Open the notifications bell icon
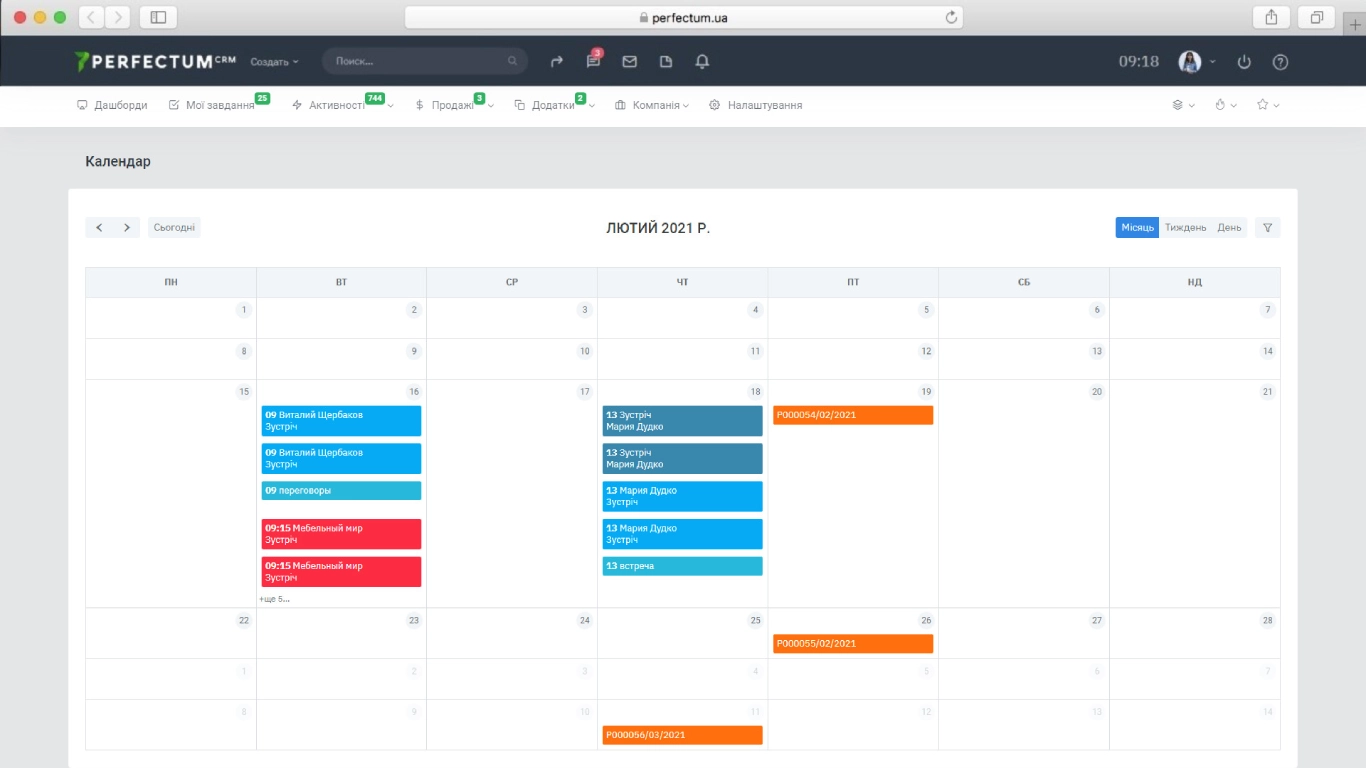The height and width of the screenshot is (768, 1366). pos(702,62)
